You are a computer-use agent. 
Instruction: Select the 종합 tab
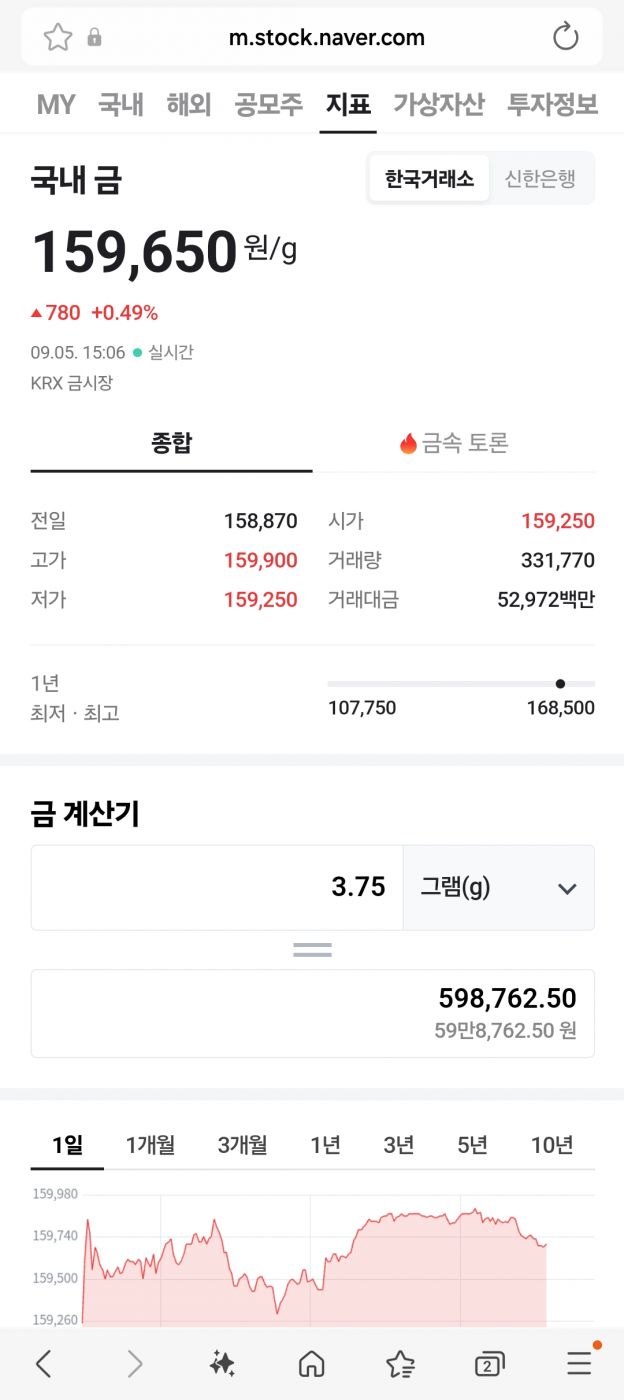171,443
